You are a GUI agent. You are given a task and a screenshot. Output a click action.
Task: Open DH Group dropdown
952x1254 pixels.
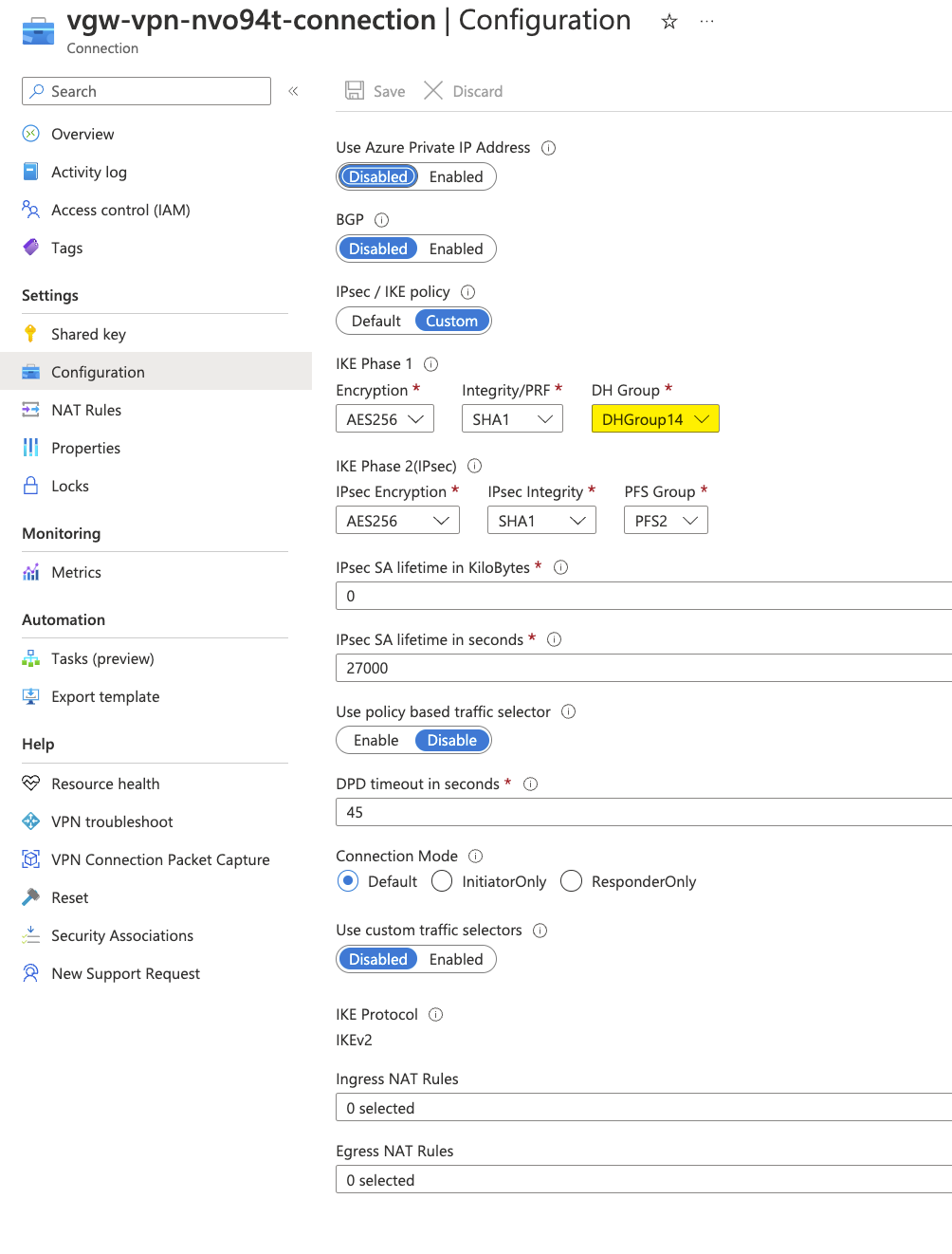point(655,418)
